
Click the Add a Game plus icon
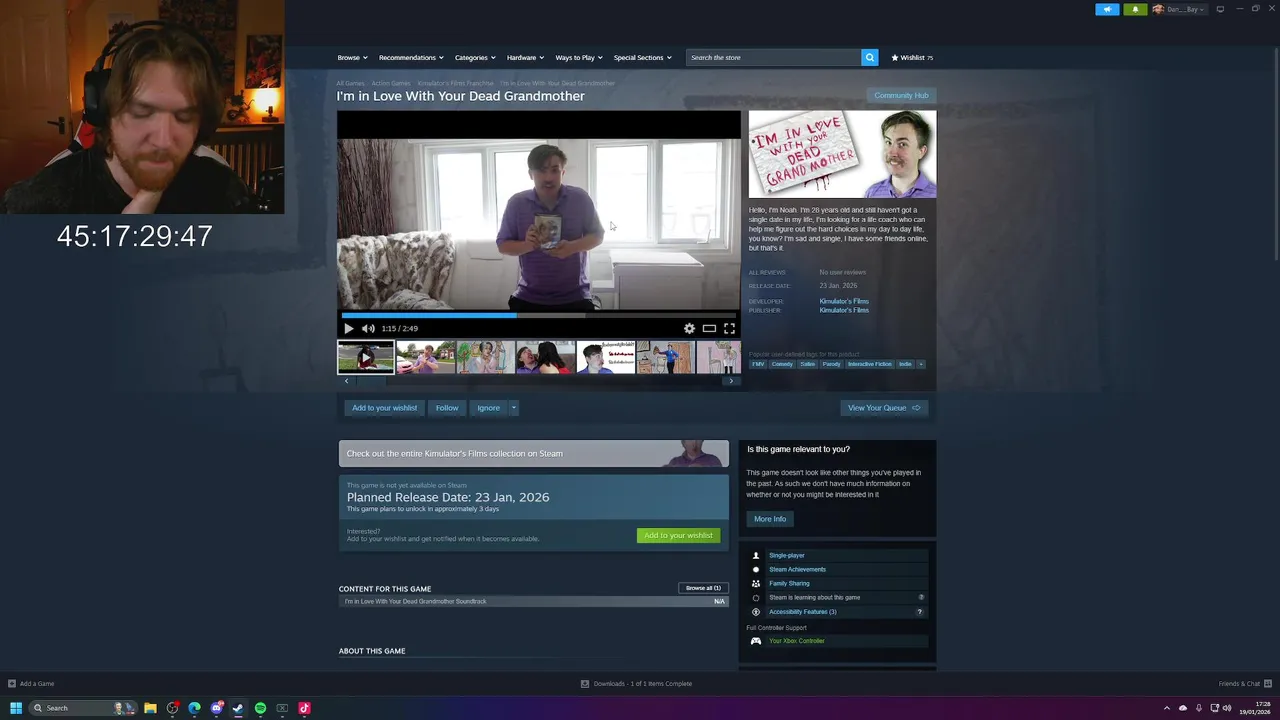pyautogui.click(x=11, y=684)
